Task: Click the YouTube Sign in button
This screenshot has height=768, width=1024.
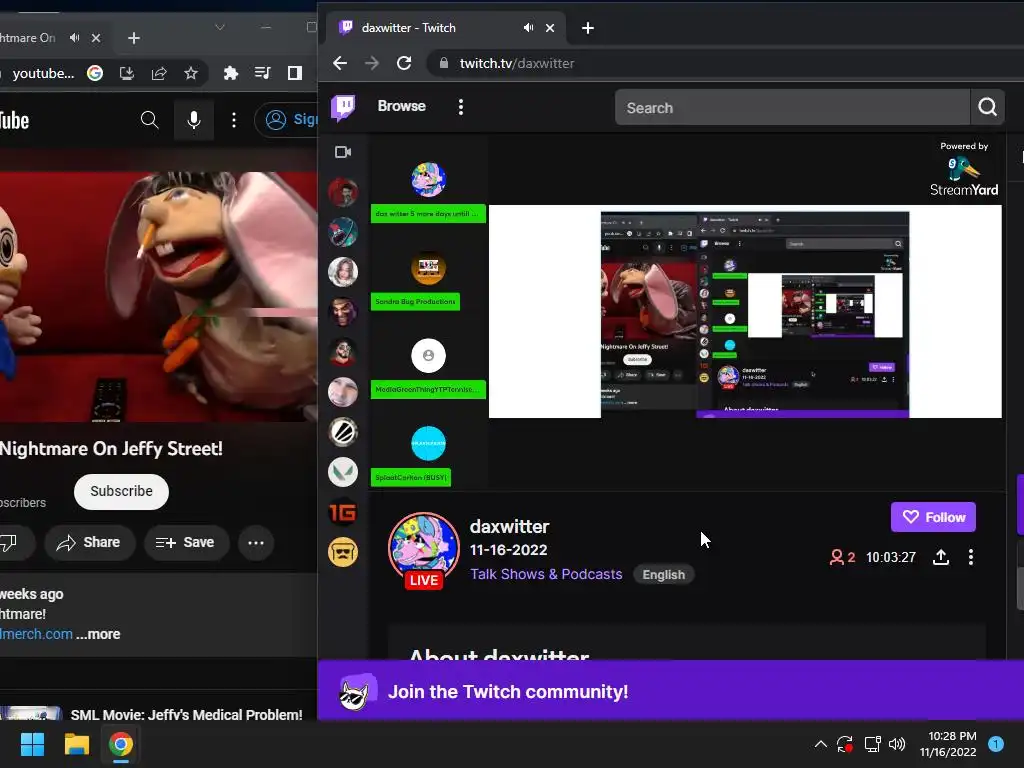Action: (287, 120)
